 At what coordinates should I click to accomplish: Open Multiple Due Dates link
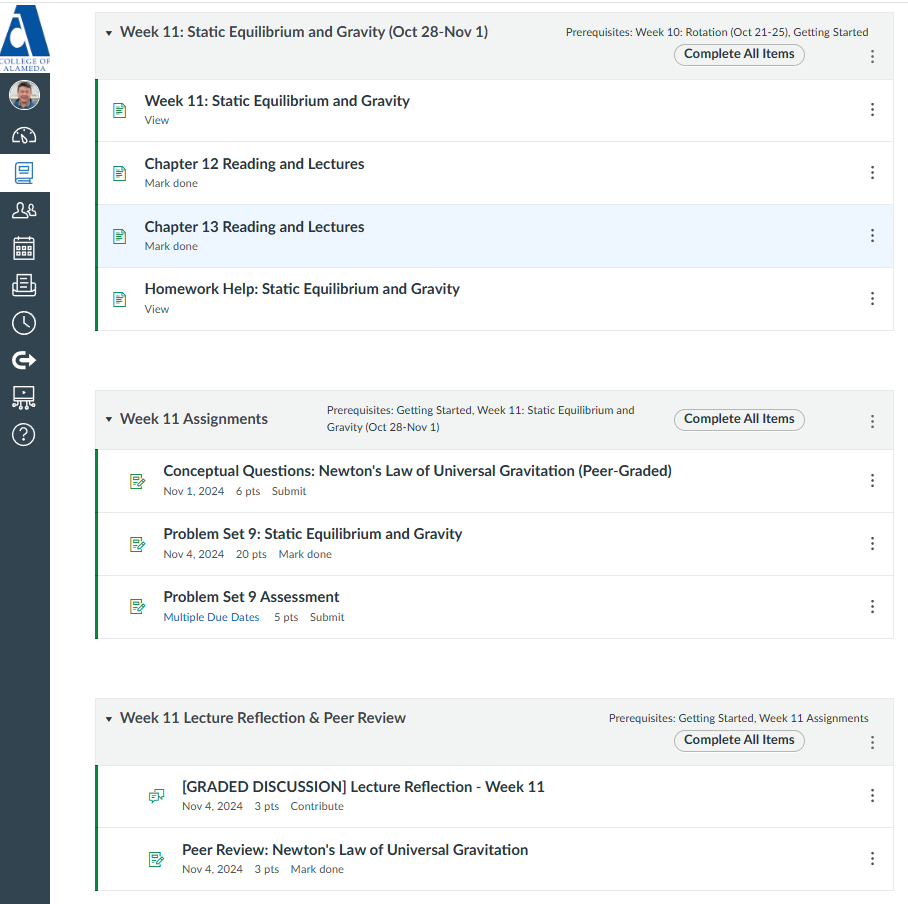[211, 617]
